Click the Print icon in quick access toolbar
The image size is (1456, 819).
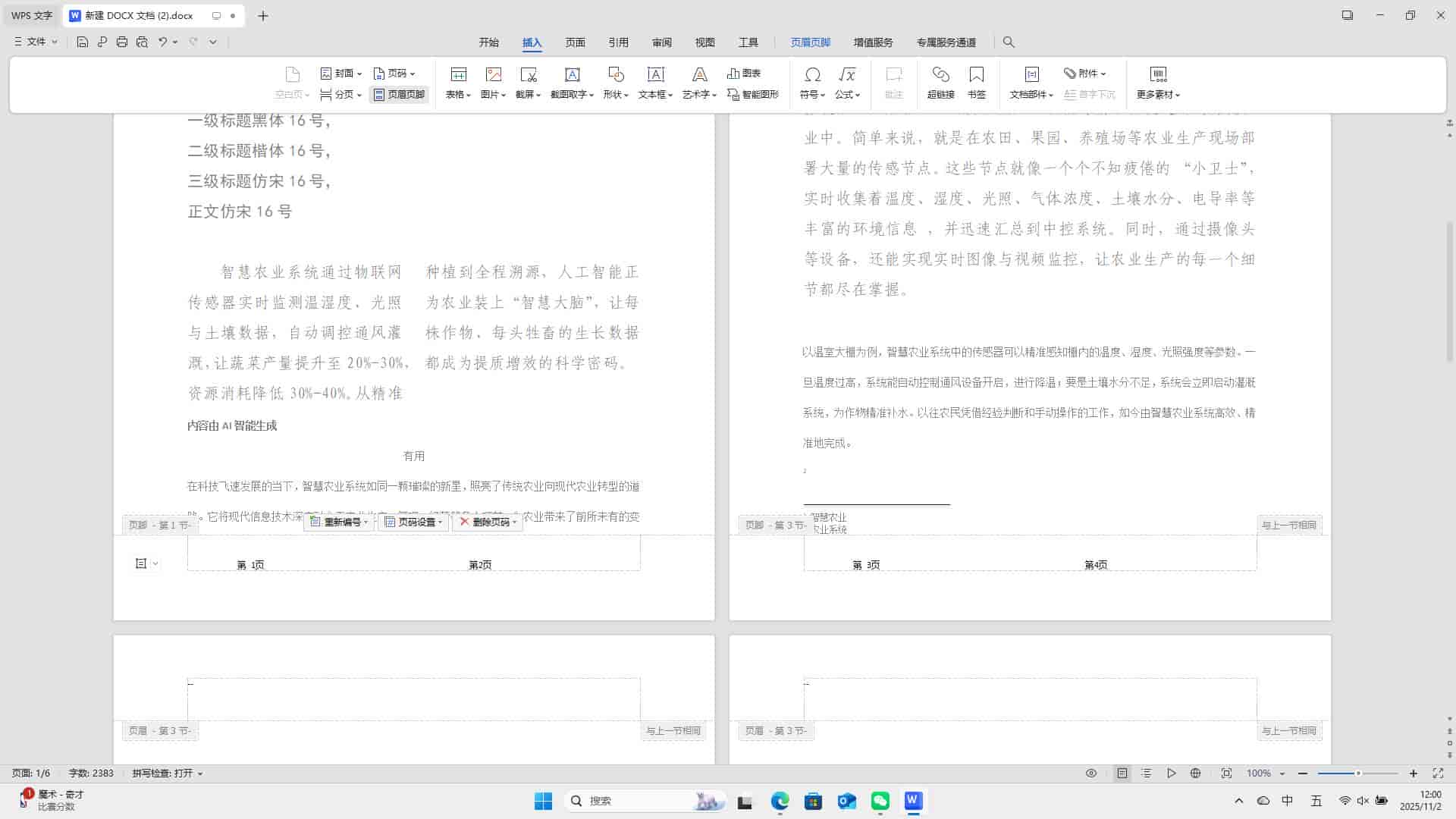[x=122, y=42]
